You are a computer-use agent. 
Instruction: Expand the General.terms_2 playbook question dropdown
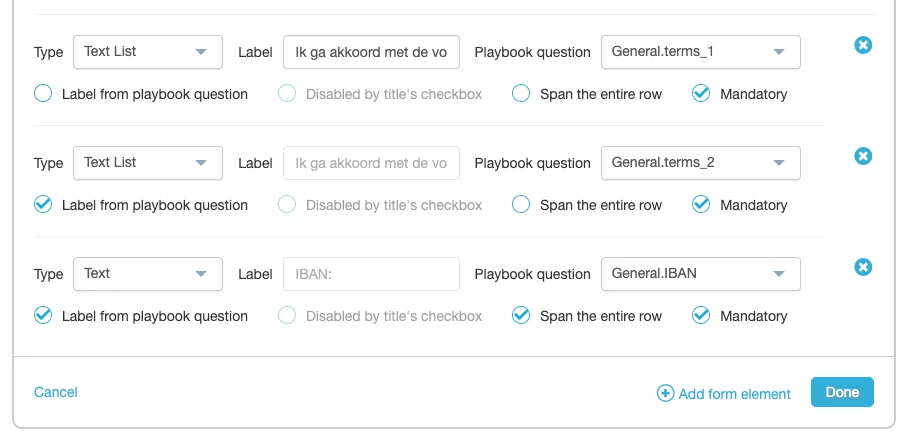(700, 163)
